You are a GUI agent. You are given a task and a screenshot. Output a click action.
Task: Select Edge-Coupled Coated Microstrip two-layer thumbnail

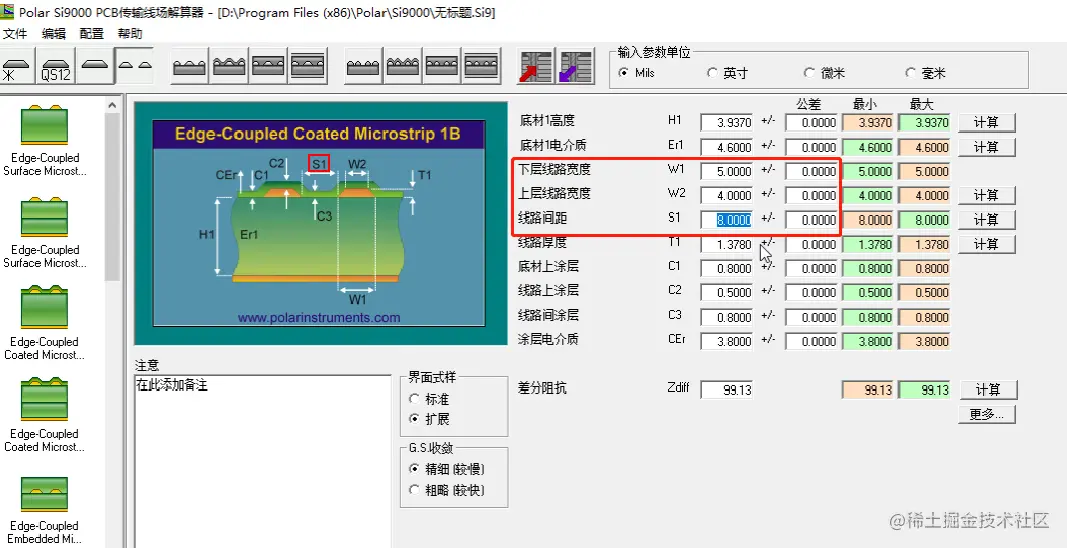45,400
